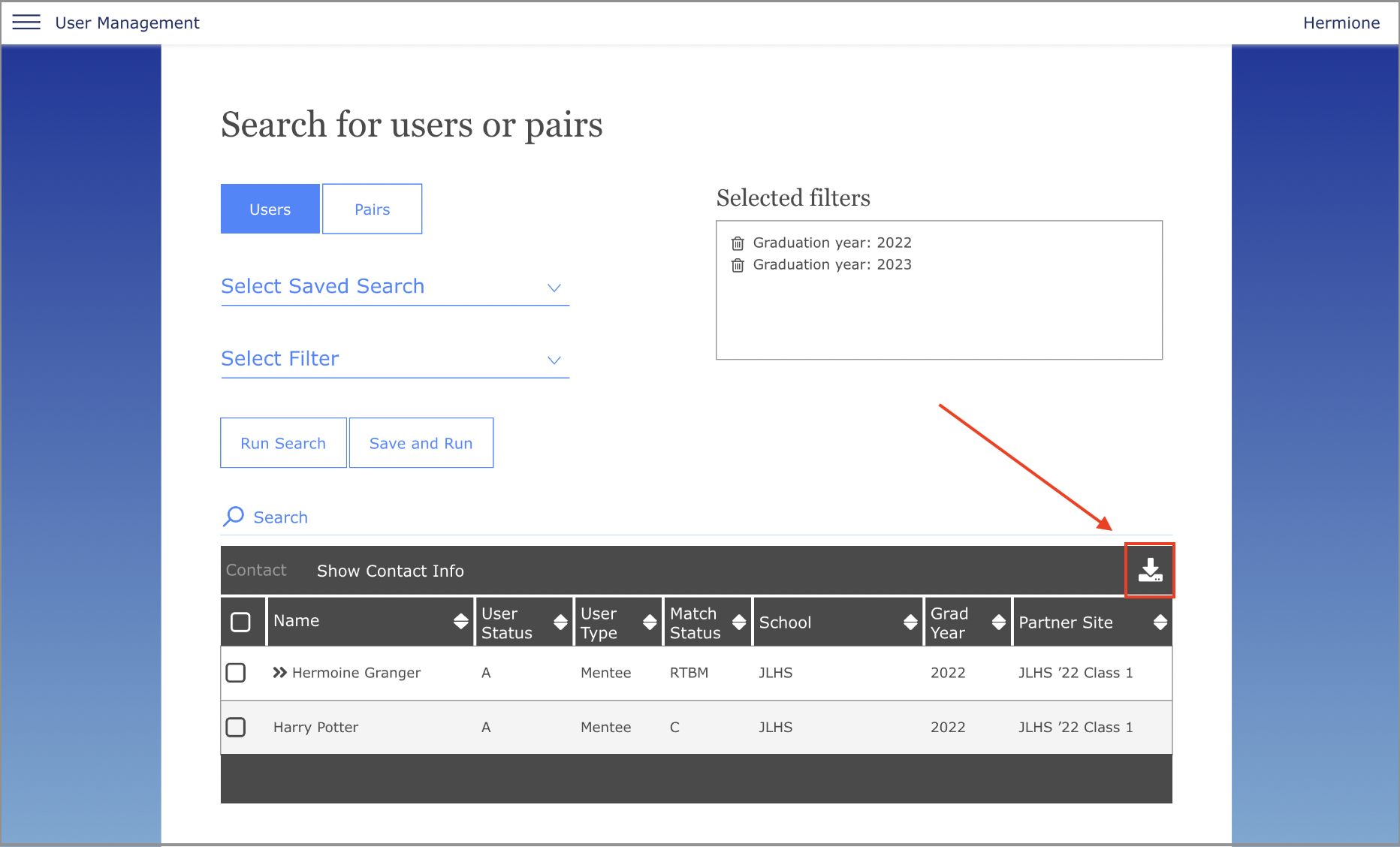
Task: Delete the Graduation year 2023 filter
Action: (738, 265)
